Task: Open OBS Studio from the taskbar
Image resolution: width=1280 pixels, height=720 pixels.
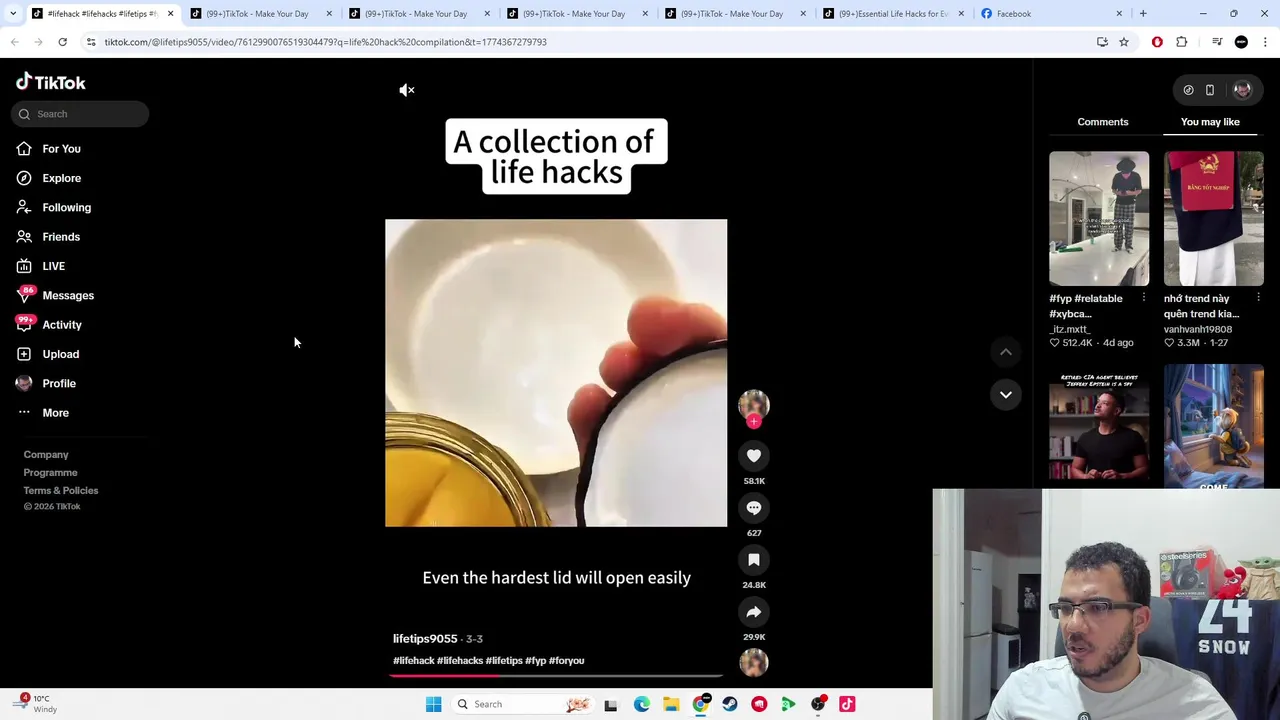Action: coord(818,704)
